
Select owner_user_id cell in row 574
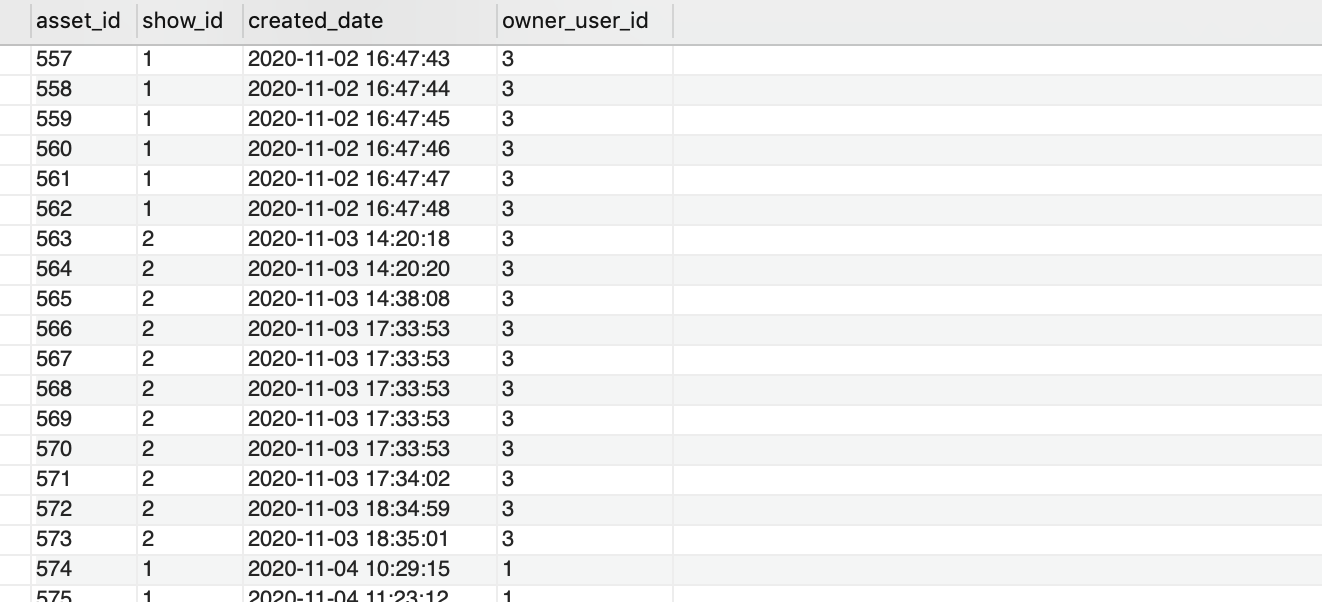click(x=508, y=569)
